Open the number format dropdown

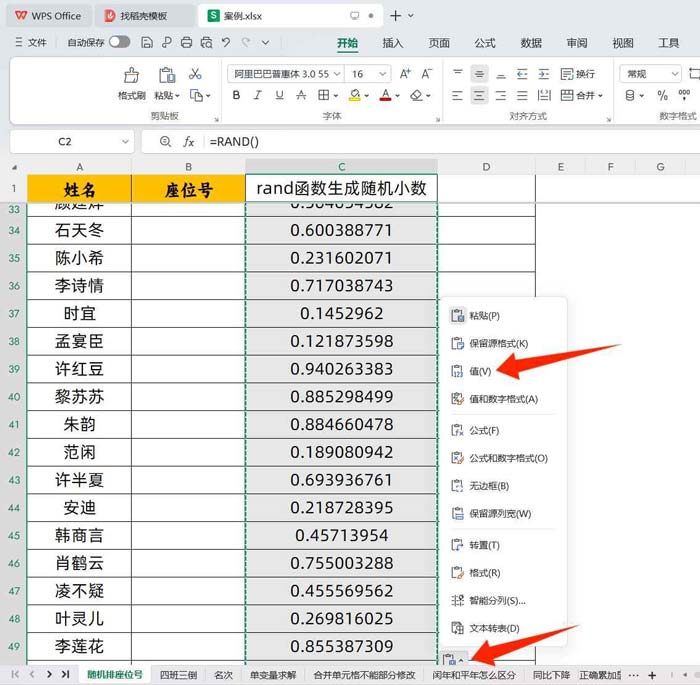click(675, 74)
